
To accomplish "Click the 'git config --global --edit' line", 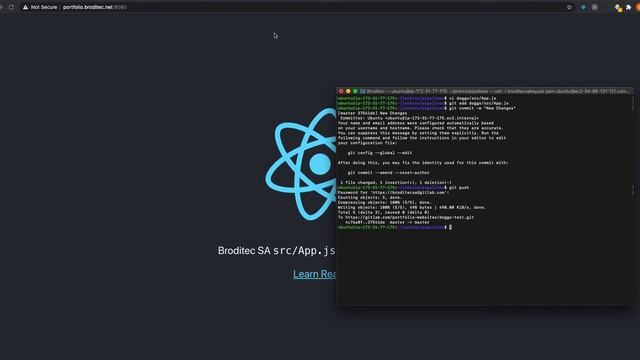I will 380,153.
